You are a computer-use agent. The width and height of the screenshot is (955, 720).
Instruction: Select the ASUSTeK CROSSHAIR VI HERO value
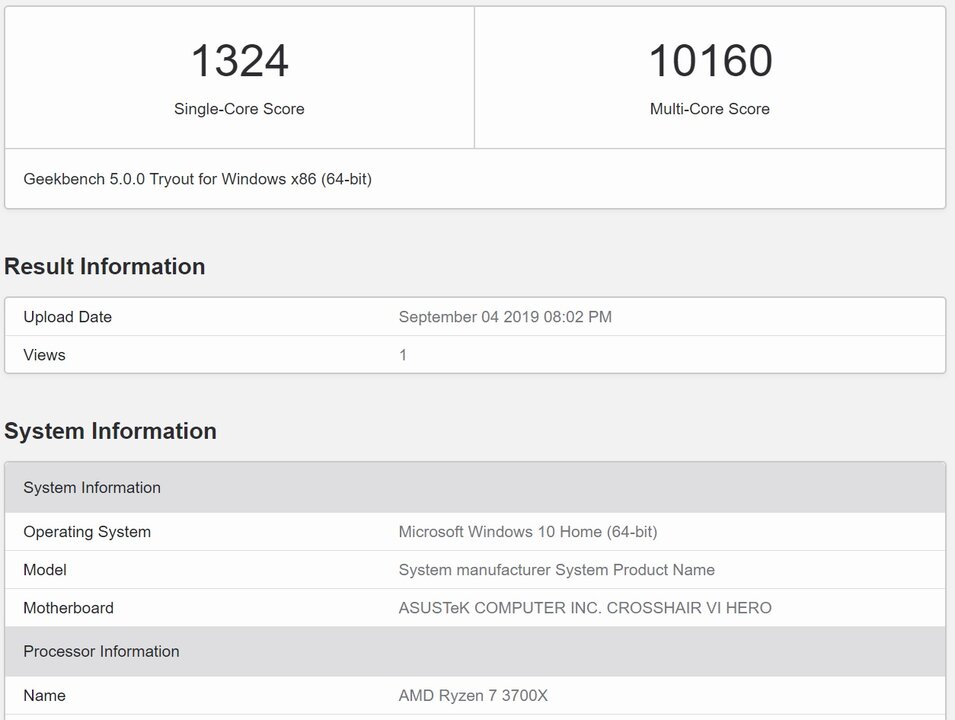[585, 608]
